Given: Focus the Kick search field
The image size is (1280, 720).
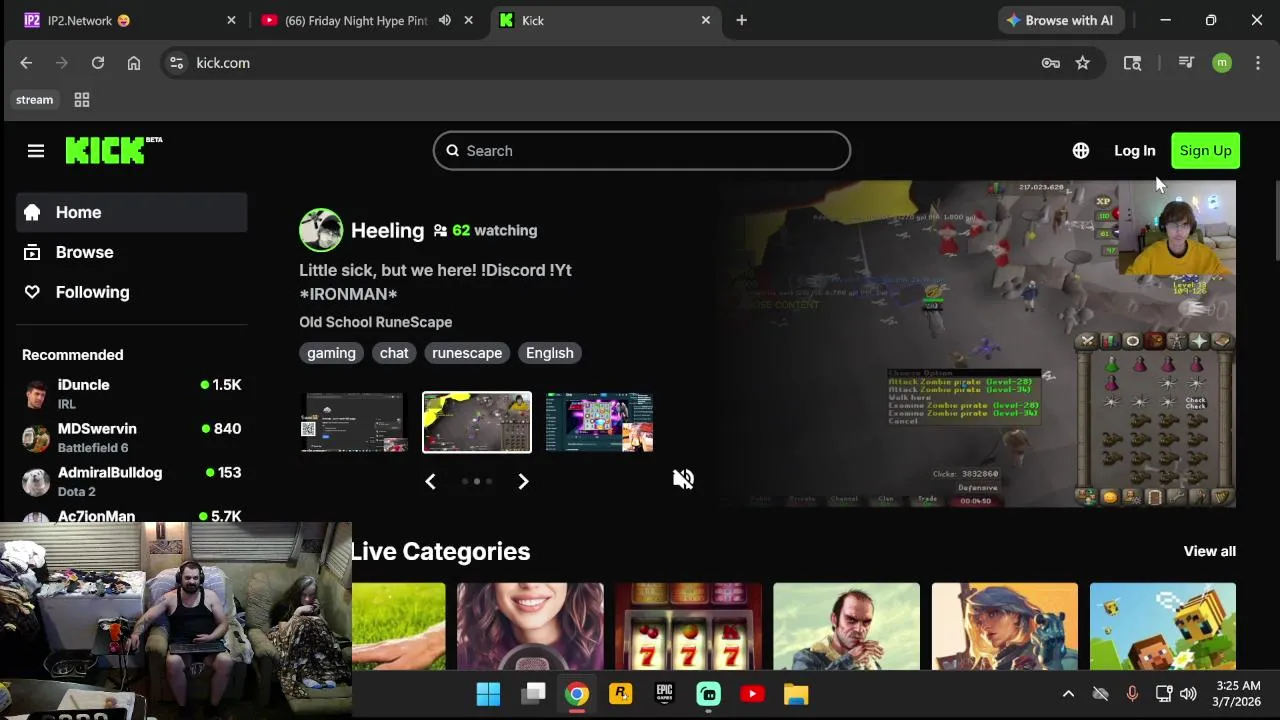Looking at the screenshot, I should pyautogui.click(x=642, y=151).
